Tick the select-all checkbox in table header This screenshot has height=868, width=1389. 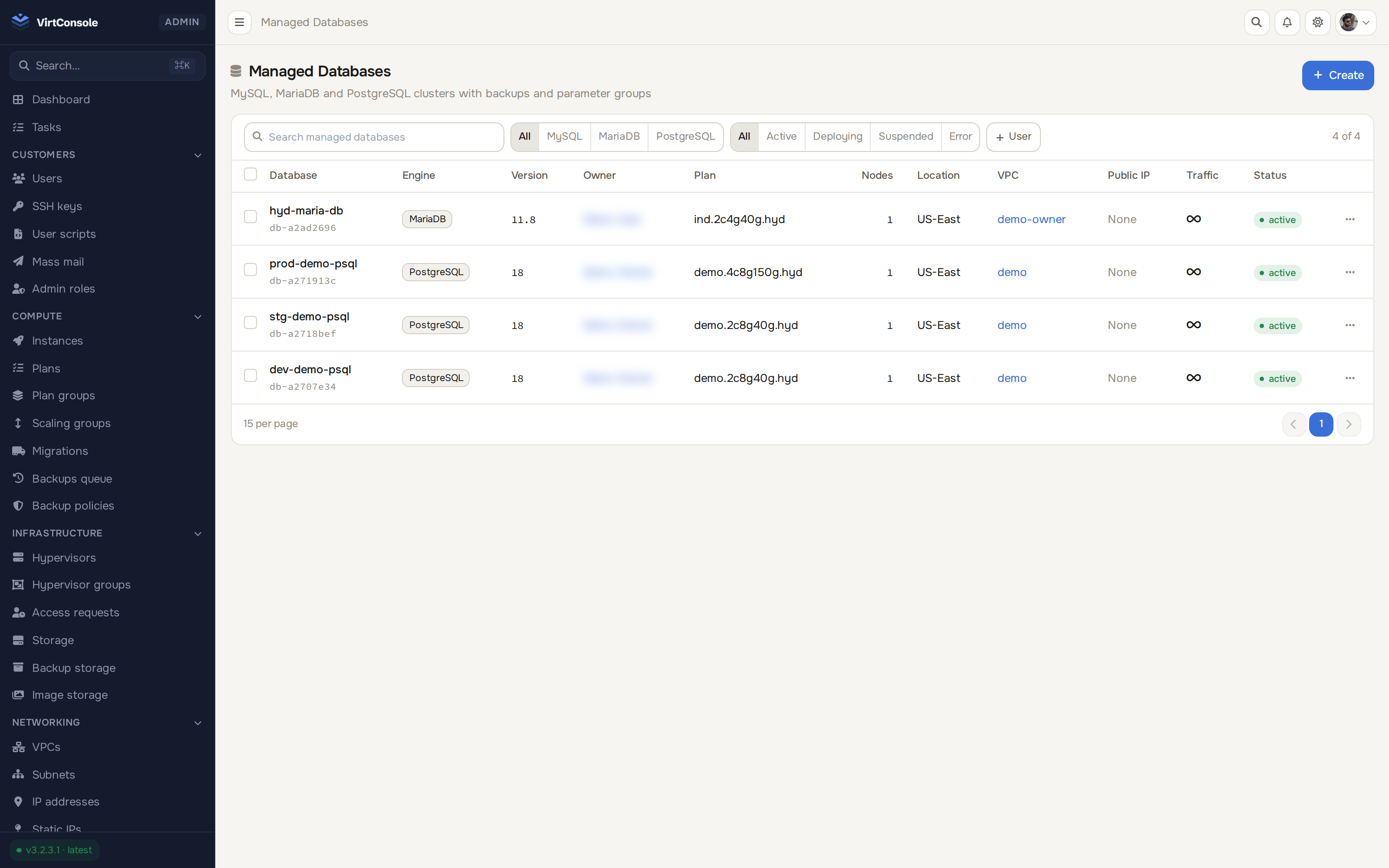click(x=250, y=174)
